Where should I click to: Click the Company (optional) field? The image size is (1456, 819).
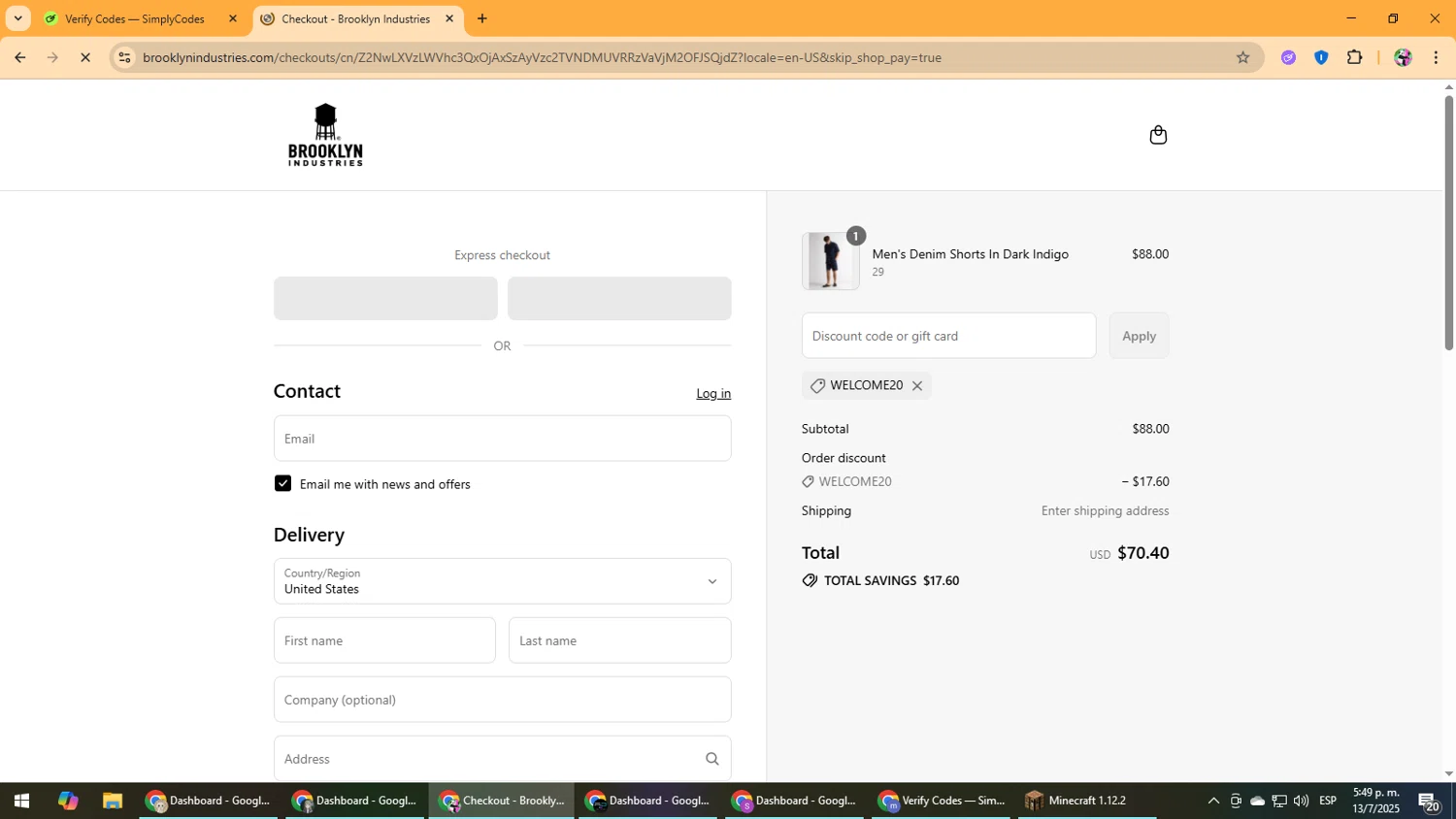click(502, 700)
